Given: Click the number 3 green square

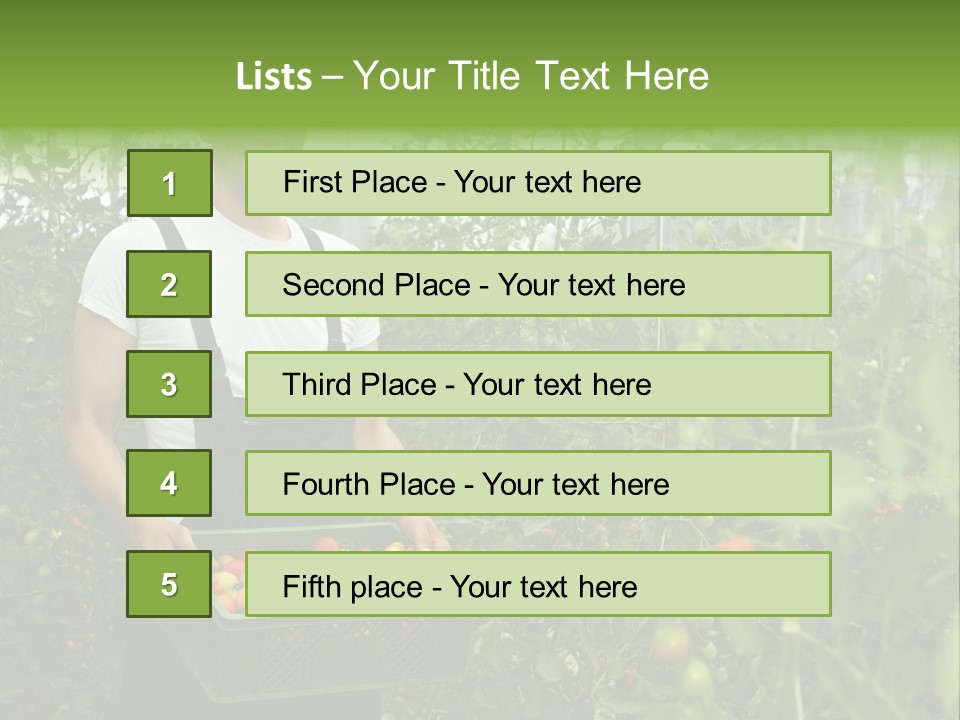Looking at the screenshot, I should click(x=169, y=384).
